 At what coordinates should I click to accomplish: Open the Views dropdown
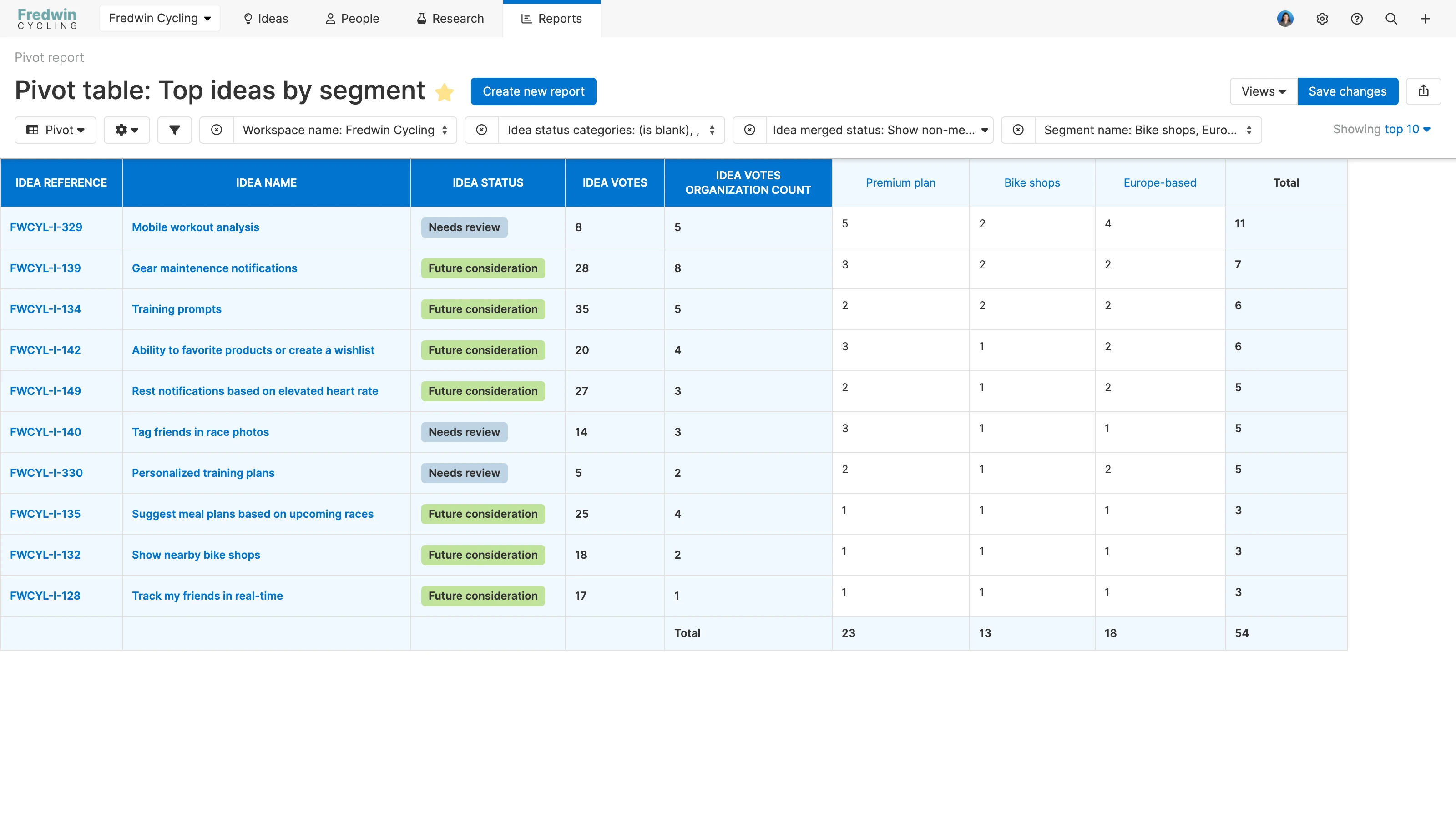coord(1263,91)
